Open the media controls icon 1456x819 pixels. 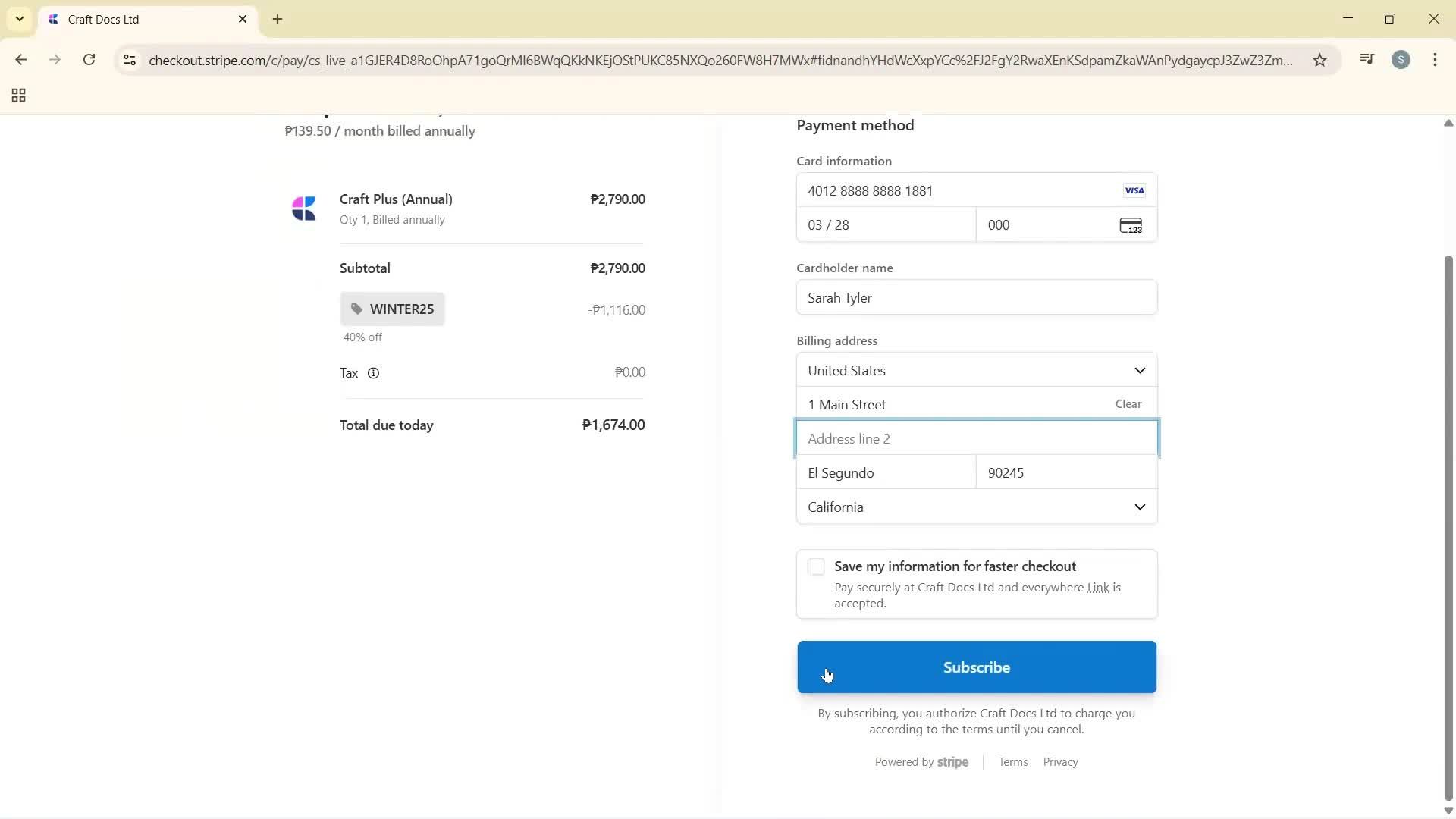point(1367,59)
